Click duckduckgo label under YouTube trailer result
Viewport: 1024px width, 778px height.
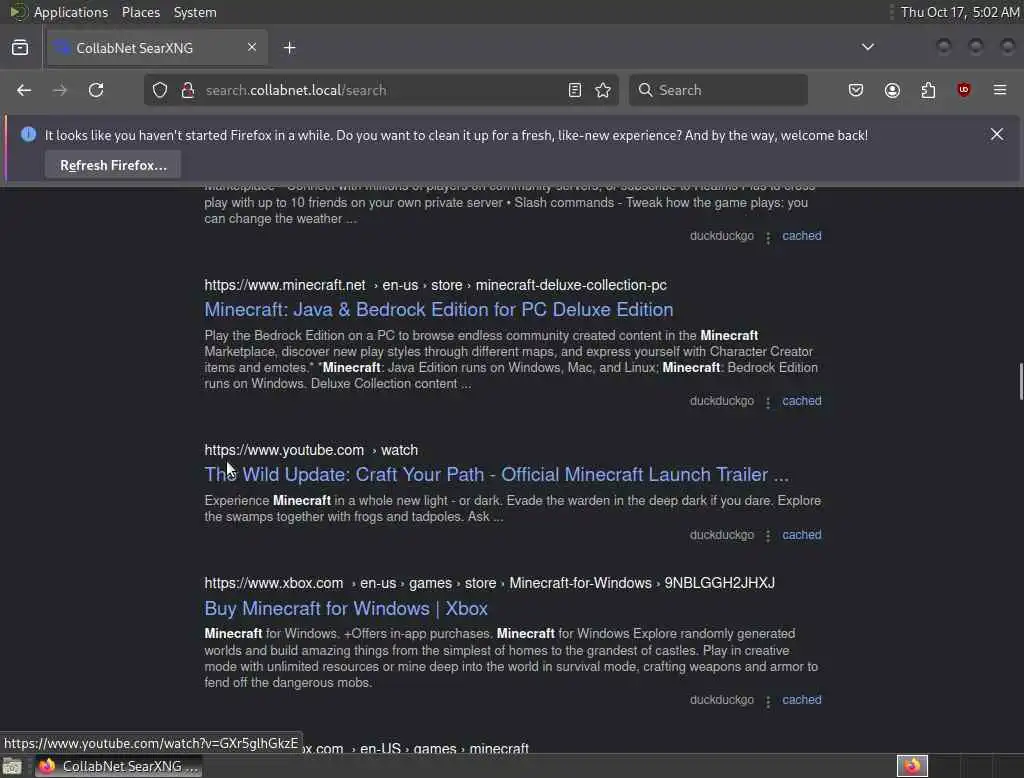tap(722, 535)
